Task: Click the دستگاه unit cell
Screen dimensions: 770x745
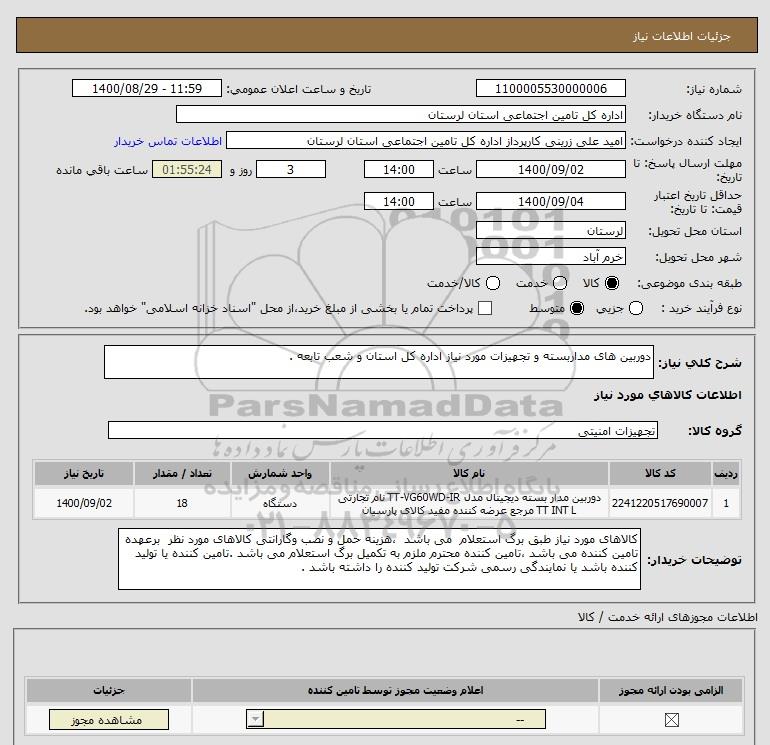Action: coord(280,503)
